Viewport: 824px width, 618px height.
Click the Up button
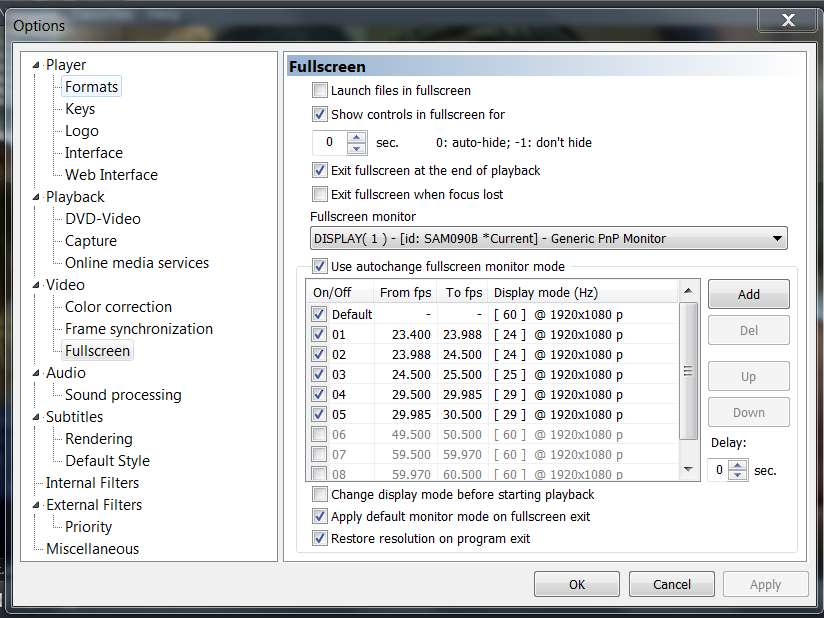[x=748, y=376]
